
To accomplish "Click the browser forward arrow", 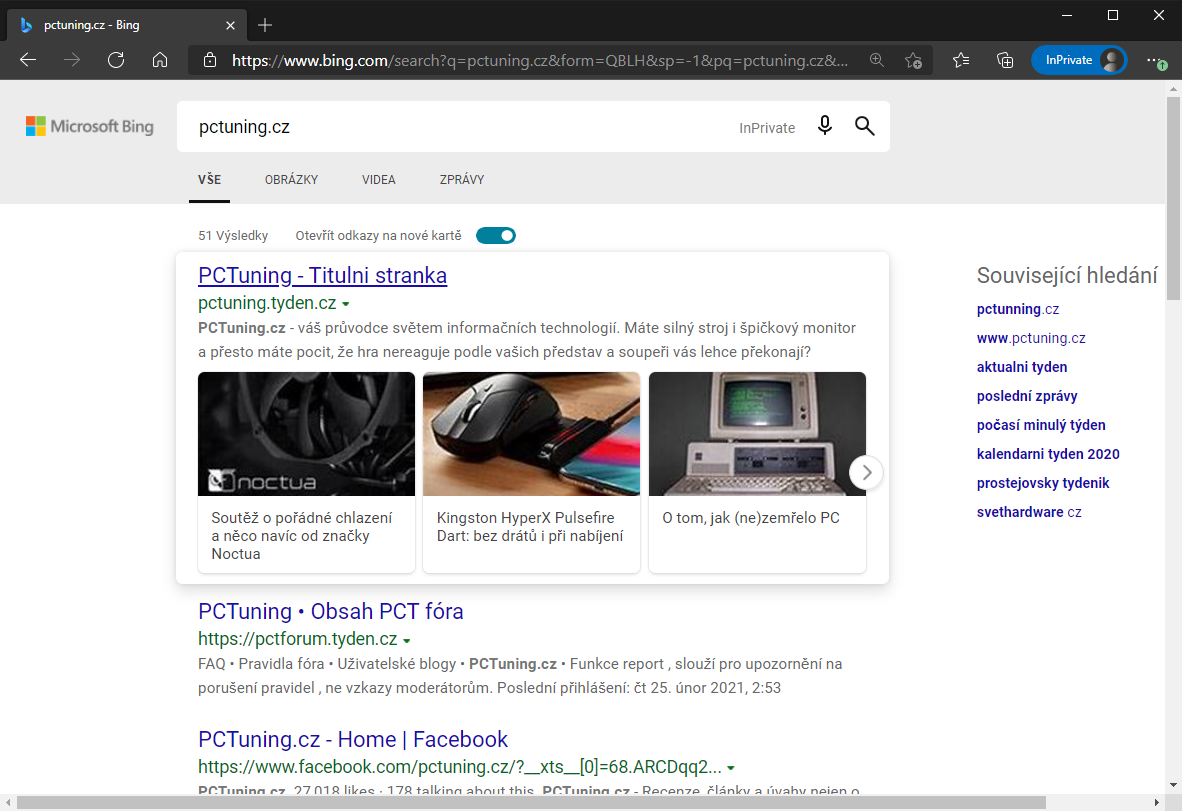I will click(x=72, y=60).
